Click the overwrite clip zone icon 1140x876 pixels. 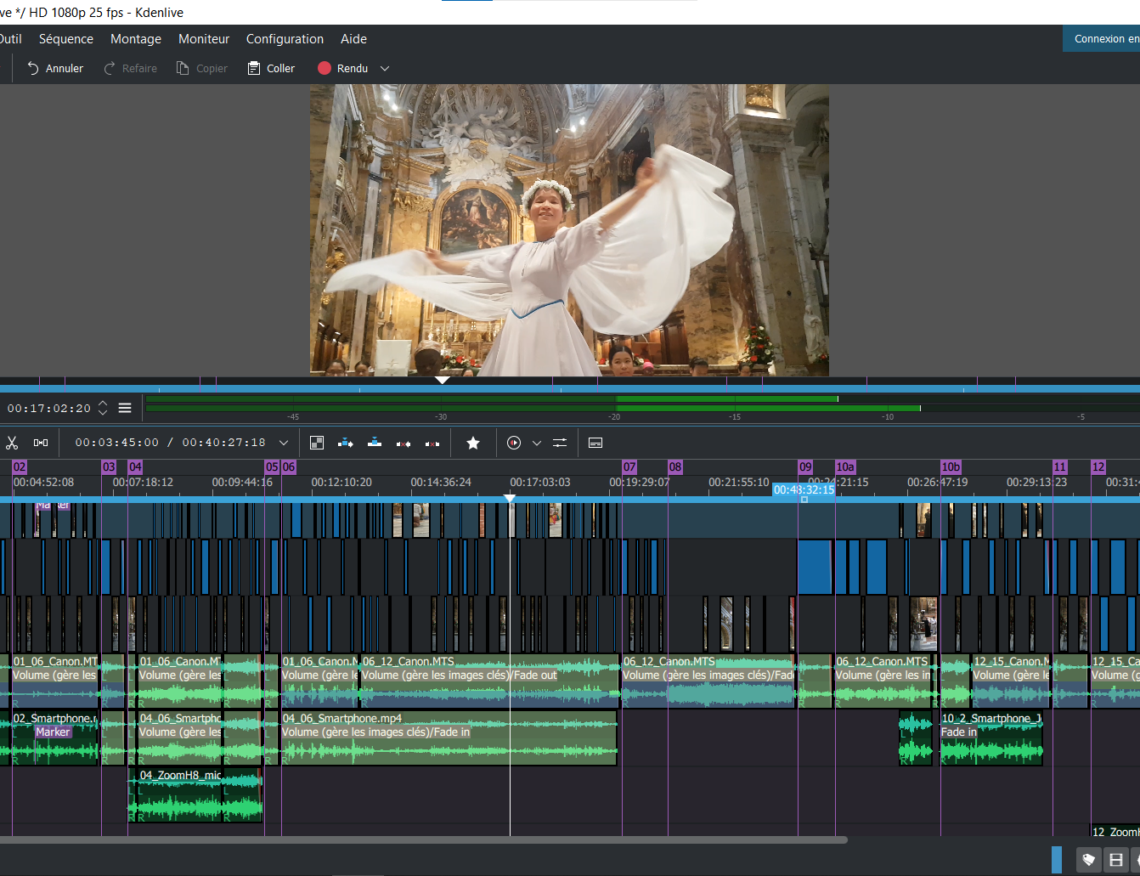[x=374, y=443]
